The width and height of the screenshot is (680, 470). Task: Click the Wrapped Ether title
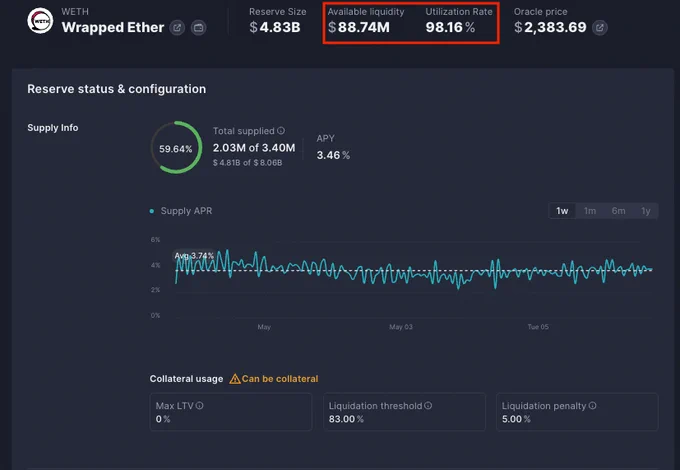[113, 27]
